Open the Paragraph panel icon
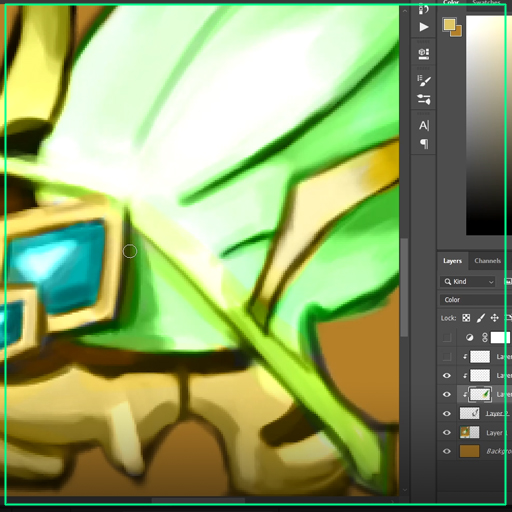The height and width of the screenshot is (512, 512). (x=424, y=144)
